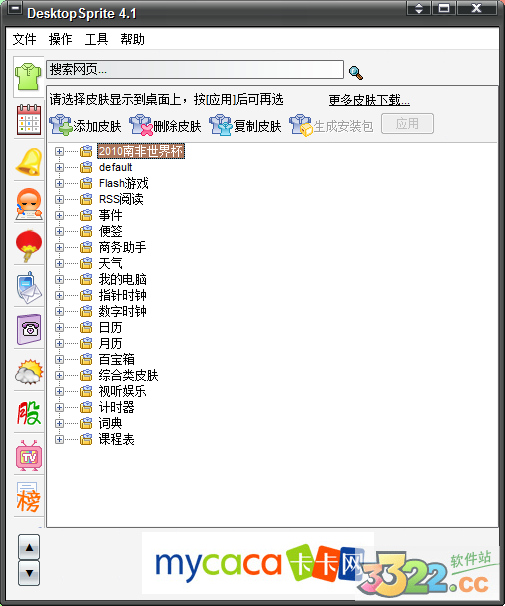Open the green and red 股 stock icon
This screenshot has height=606, width=505.
click(29, 413)
